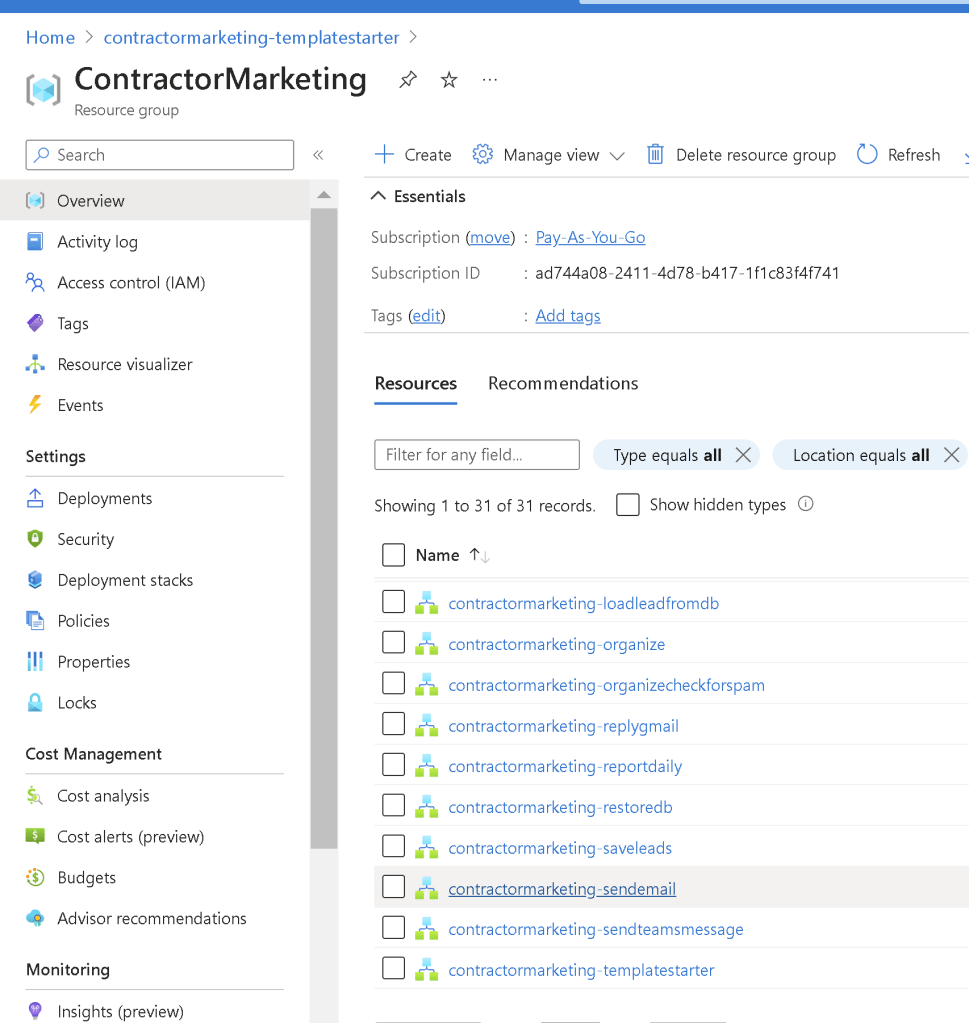The height and width of the screenshot is (1023, 969).
Task: Select the Resources tab
Action: point(416,384)
